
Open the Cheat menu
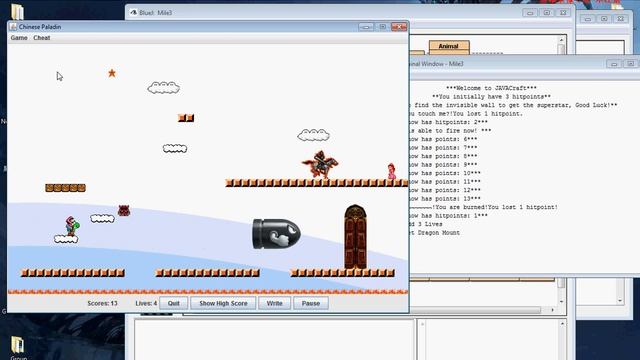pyautogui.click(x=42, y=38)
